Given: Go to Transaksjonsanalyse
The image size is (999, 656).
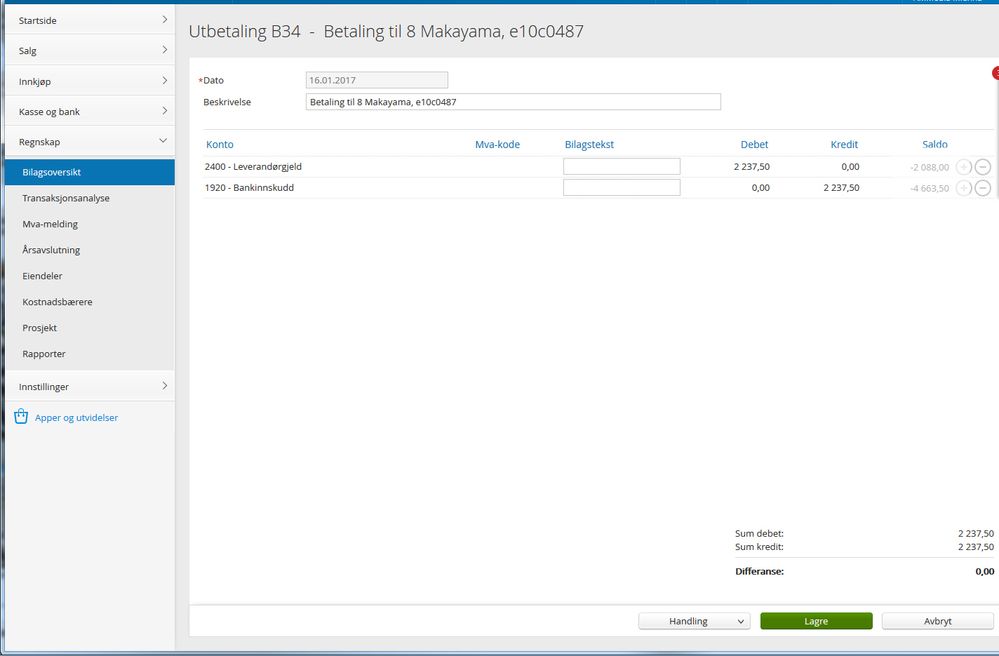Looking at the screenshot, I should tap(66, 198).
